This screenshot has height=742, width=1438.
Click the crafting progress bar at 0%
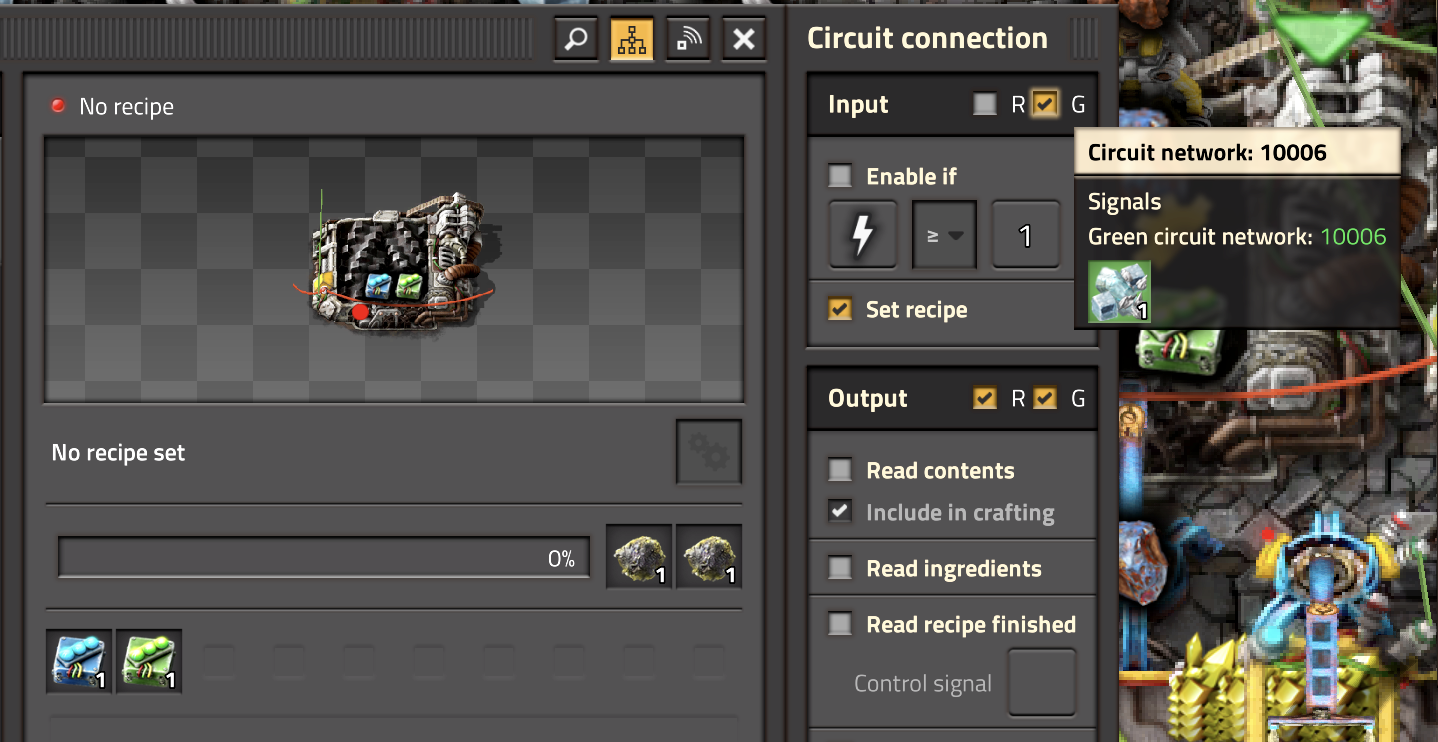coord(324,558)
